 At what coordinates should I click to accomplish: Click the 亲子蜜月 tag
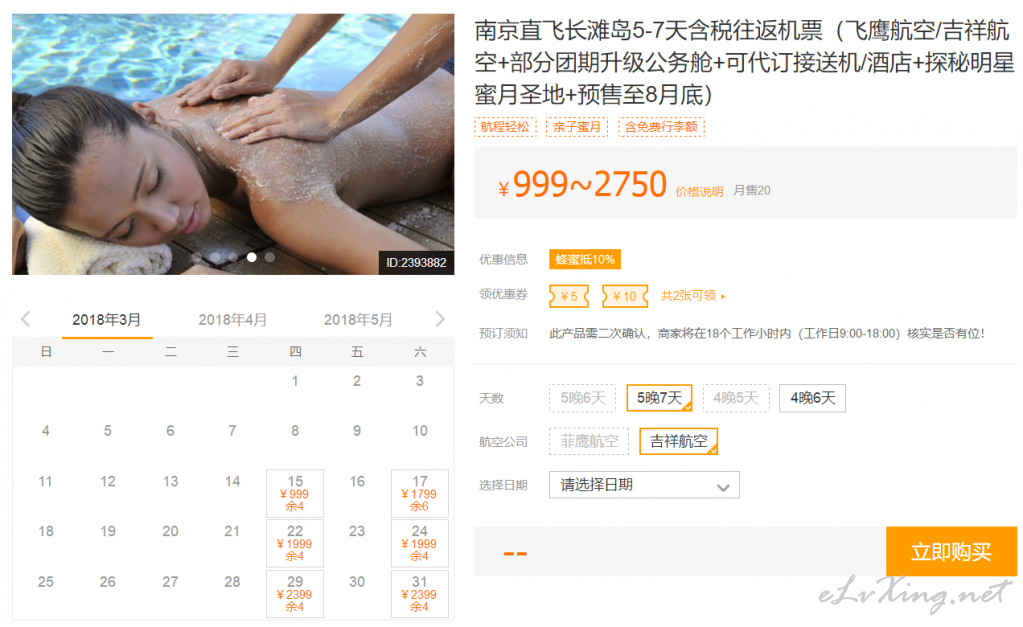point(577,127)
